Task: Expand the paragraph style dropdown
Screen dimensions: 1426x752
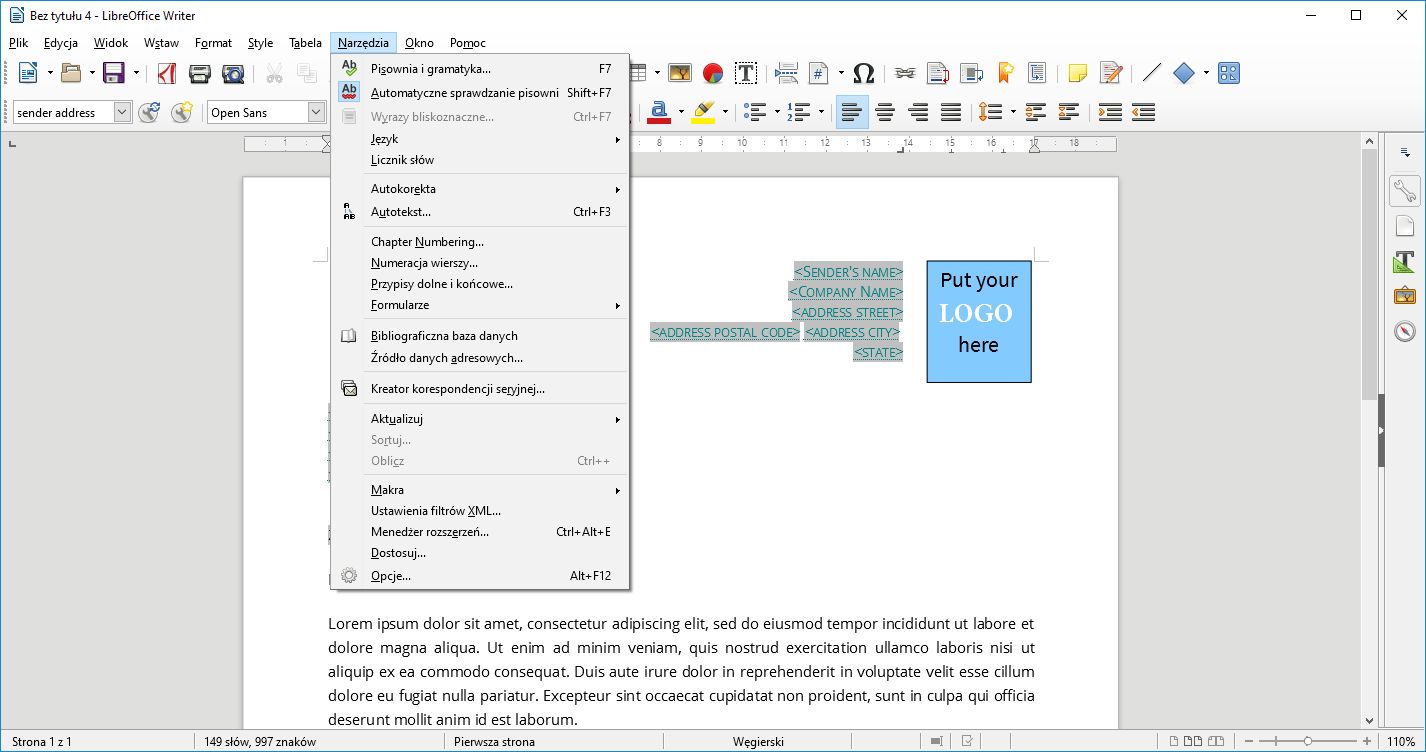Action: click(122, 113)
